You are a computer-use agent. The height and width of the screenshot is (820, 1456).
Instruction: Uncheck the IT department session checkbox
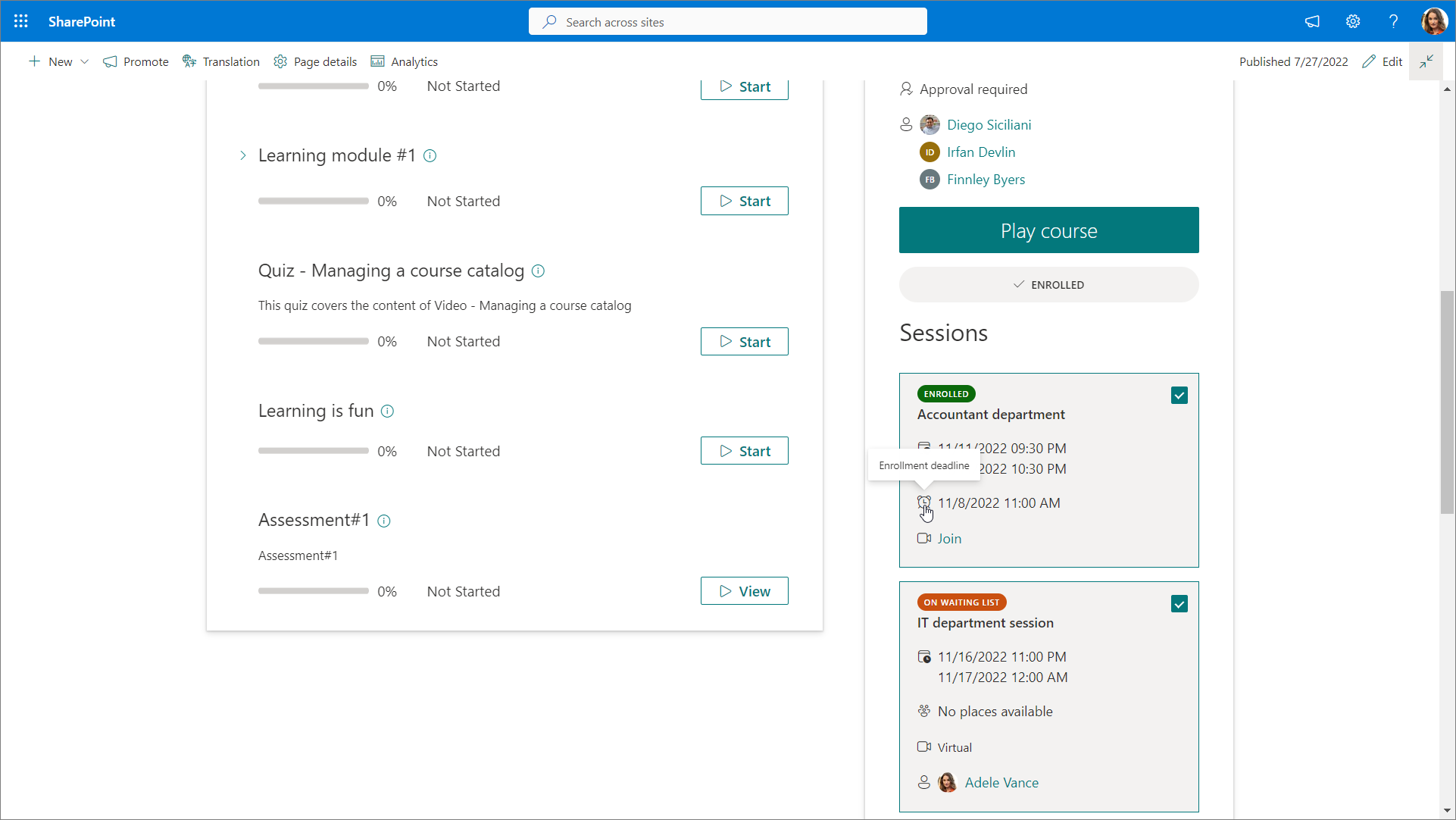(x=1179, y=604)
